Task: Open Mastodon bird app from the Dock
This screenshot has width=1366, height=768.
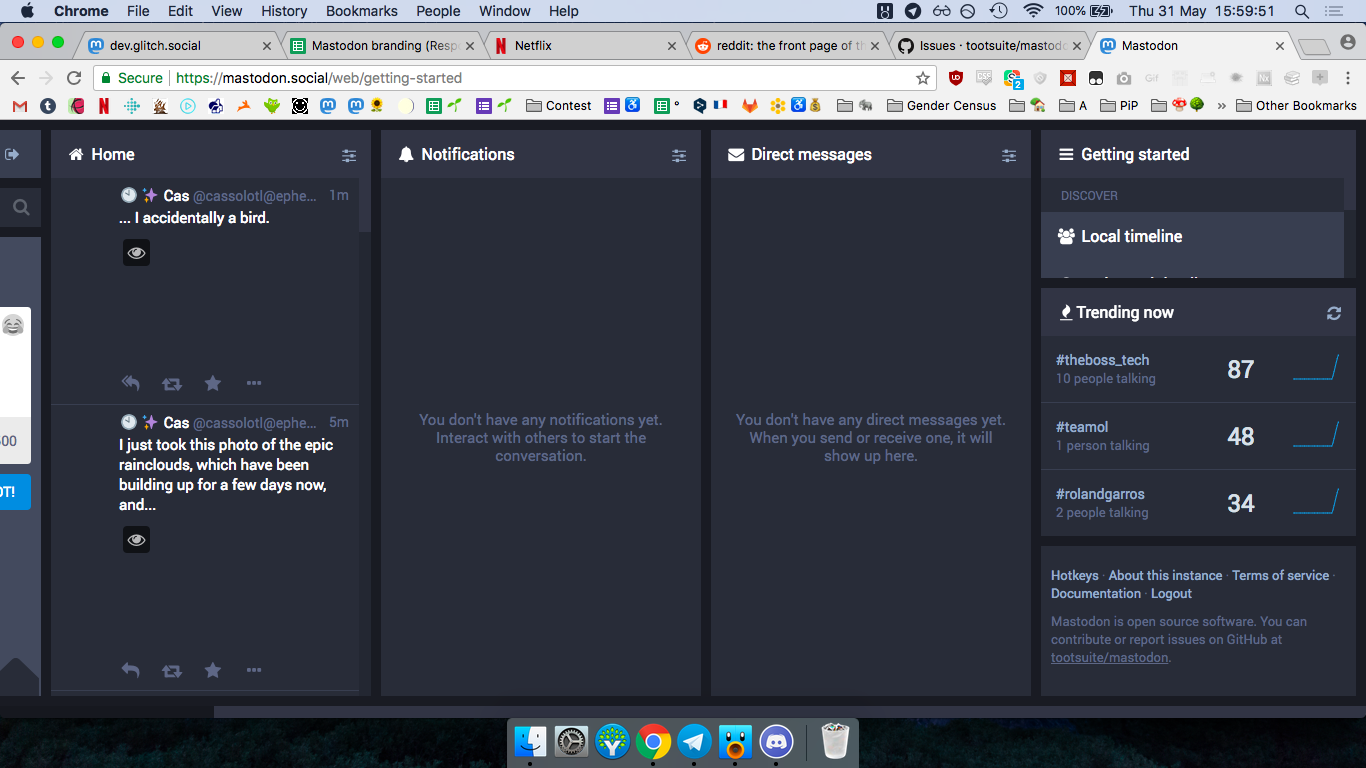Action: (x=734, y=742)
